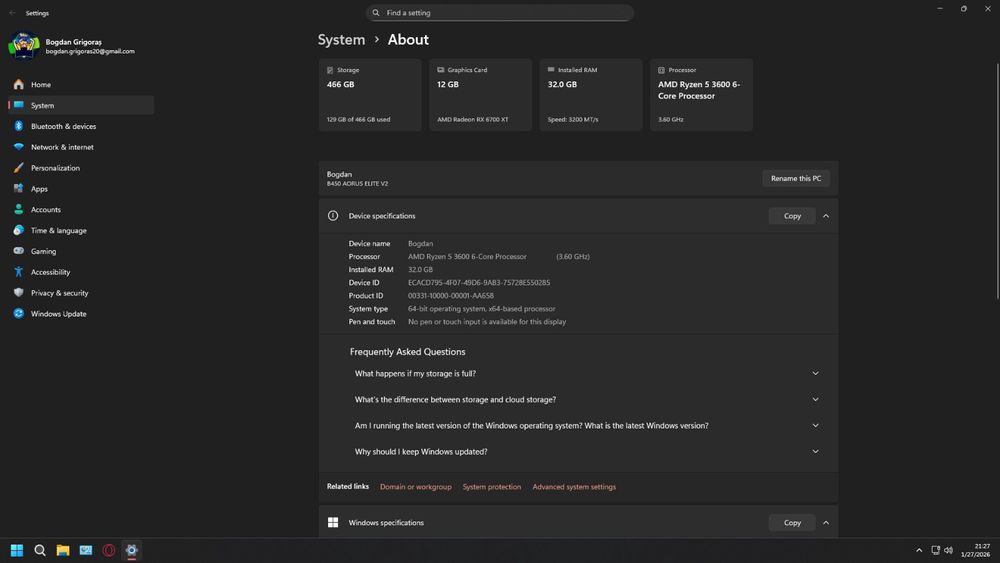Go to Network & internet settings
This screenshot has height=563, width=1000.
coord(81,147)
